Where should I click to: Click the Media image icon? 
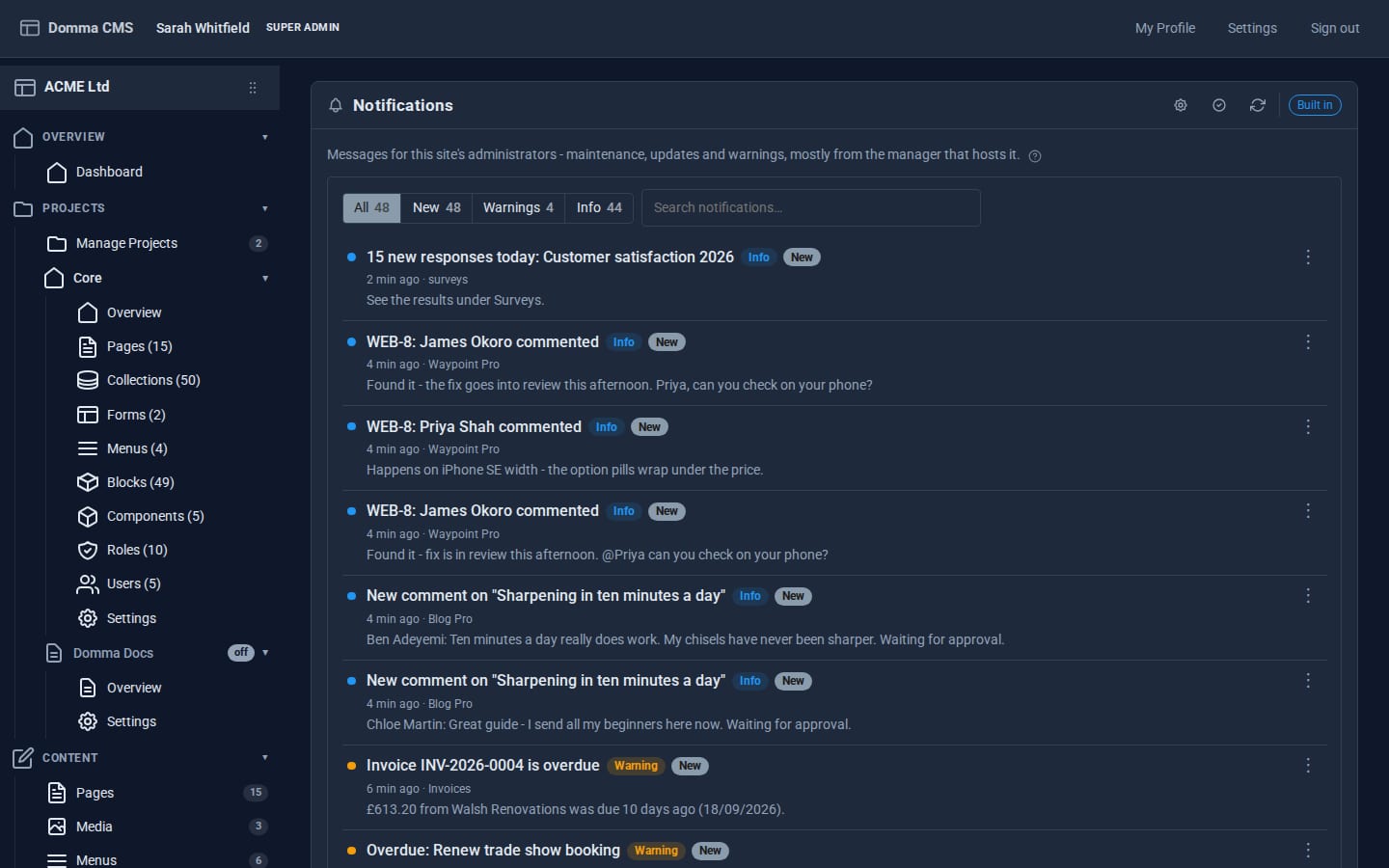(57, 827)
